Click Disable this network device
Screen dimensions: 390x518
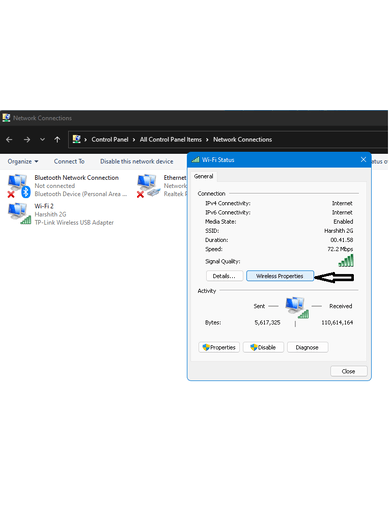coord(137,161)
